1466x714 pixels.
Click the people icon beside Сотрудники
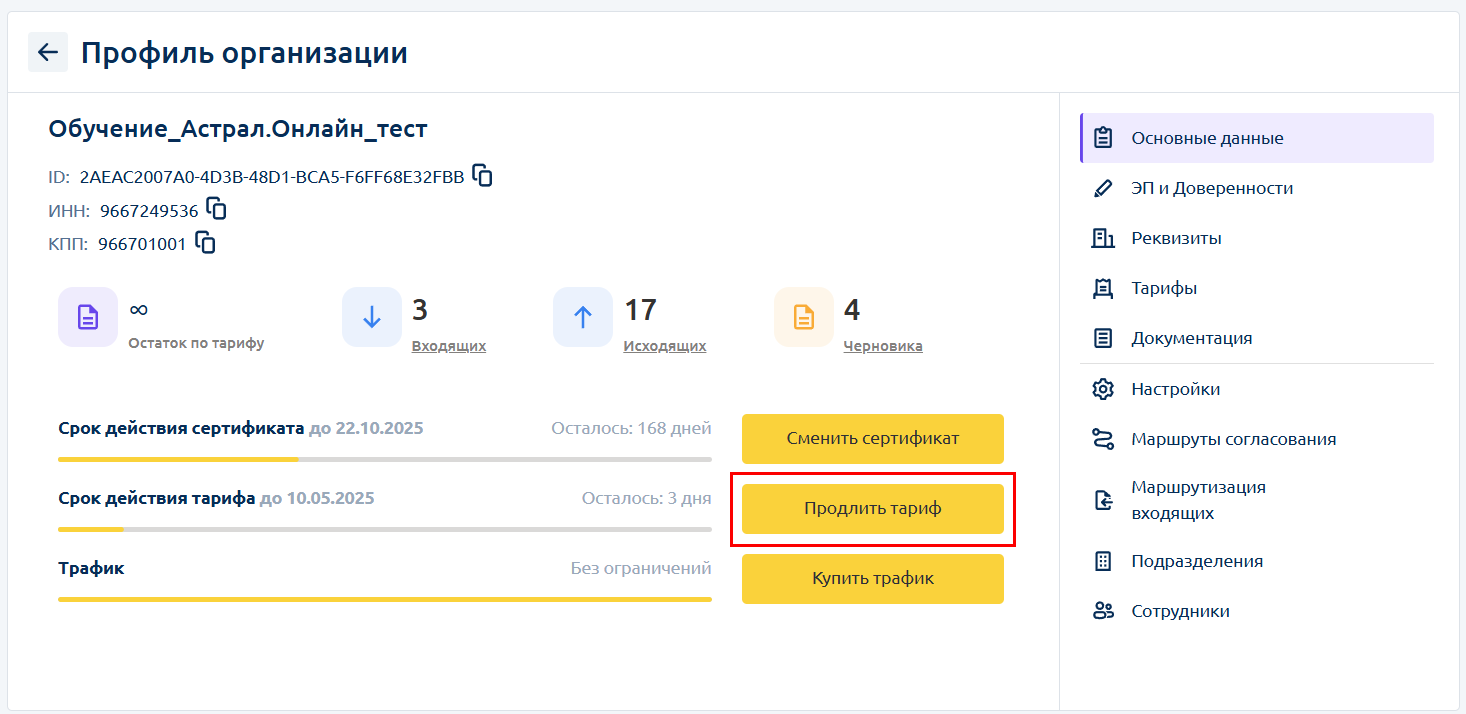pyautogui.click(x=1103, y=611)
